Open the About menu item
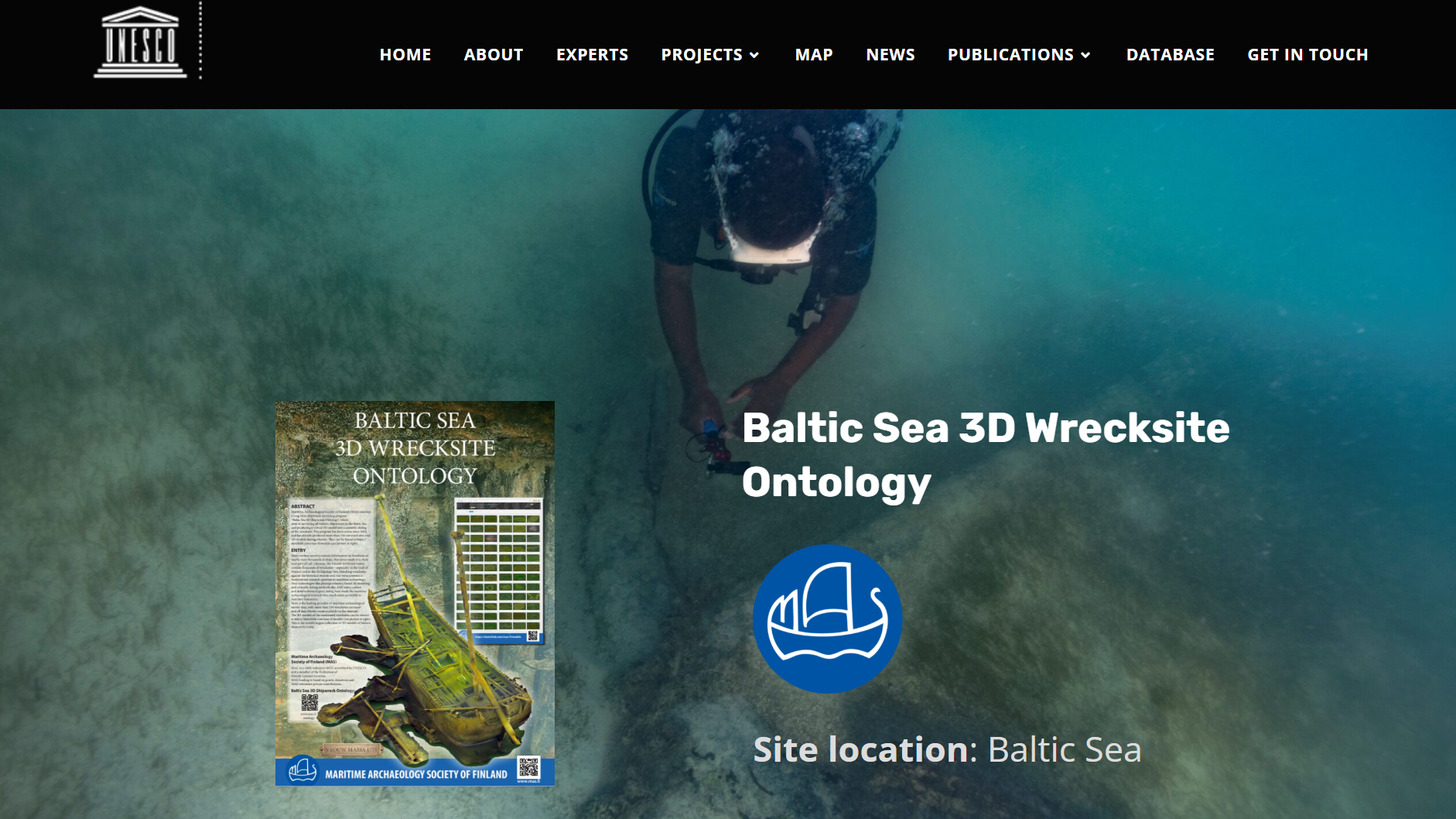The height and width of the screenshot is (819, 1456). 494,54
